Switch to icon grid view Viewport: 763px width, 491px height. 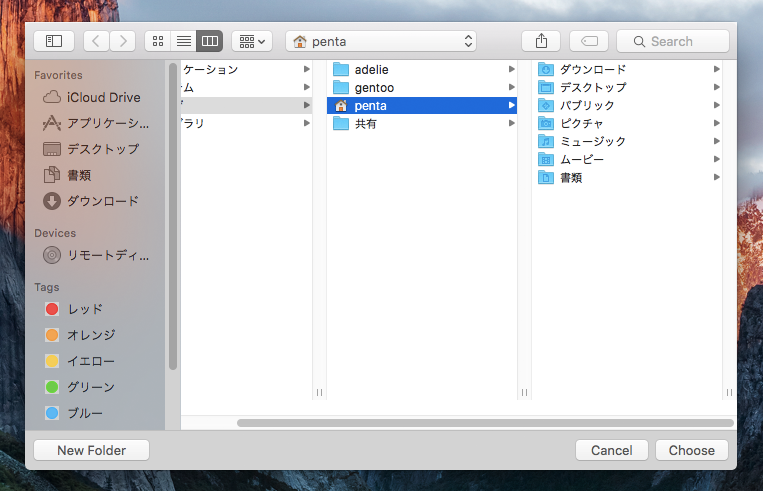click(x=158, y=41)
